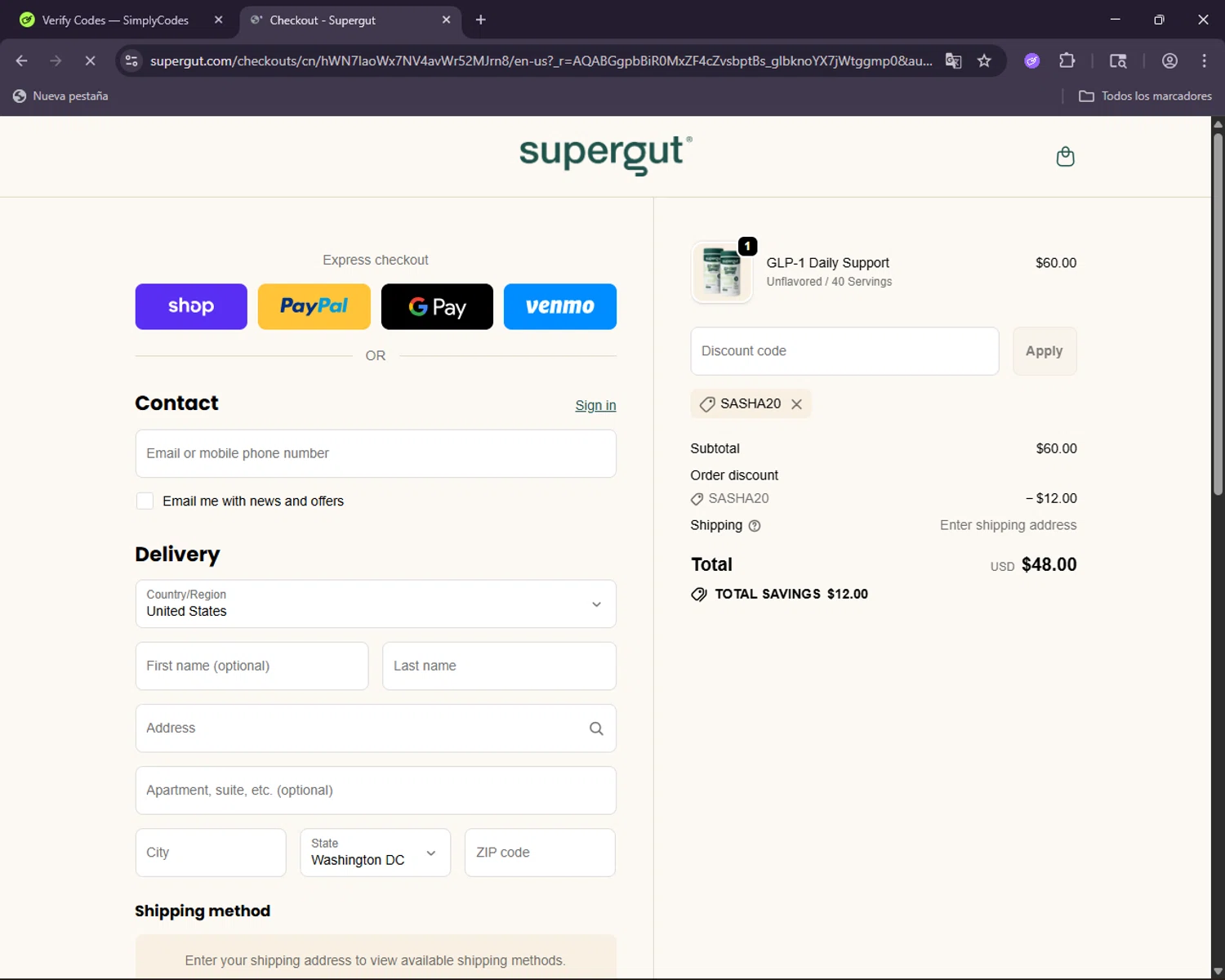Click the address search magnifier icon

(596, 728)
